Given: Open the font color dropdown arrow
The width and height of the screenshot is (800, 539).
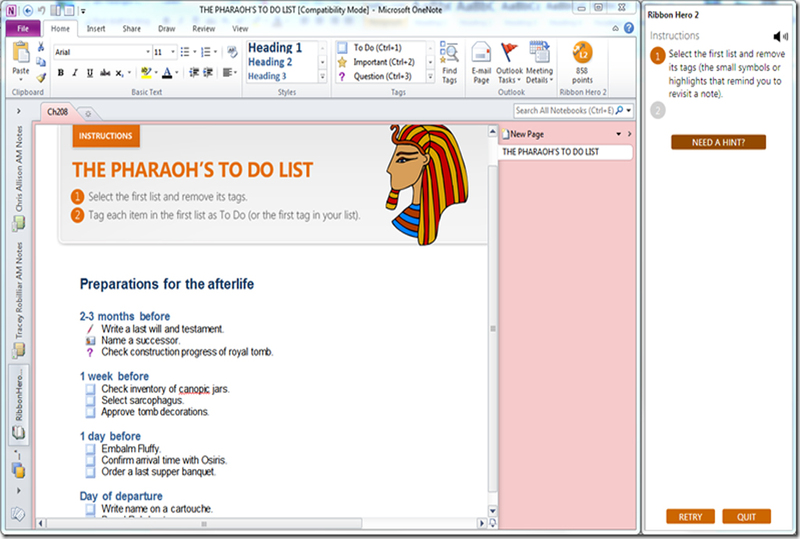Looking at the screenshot, I should 177,73.
